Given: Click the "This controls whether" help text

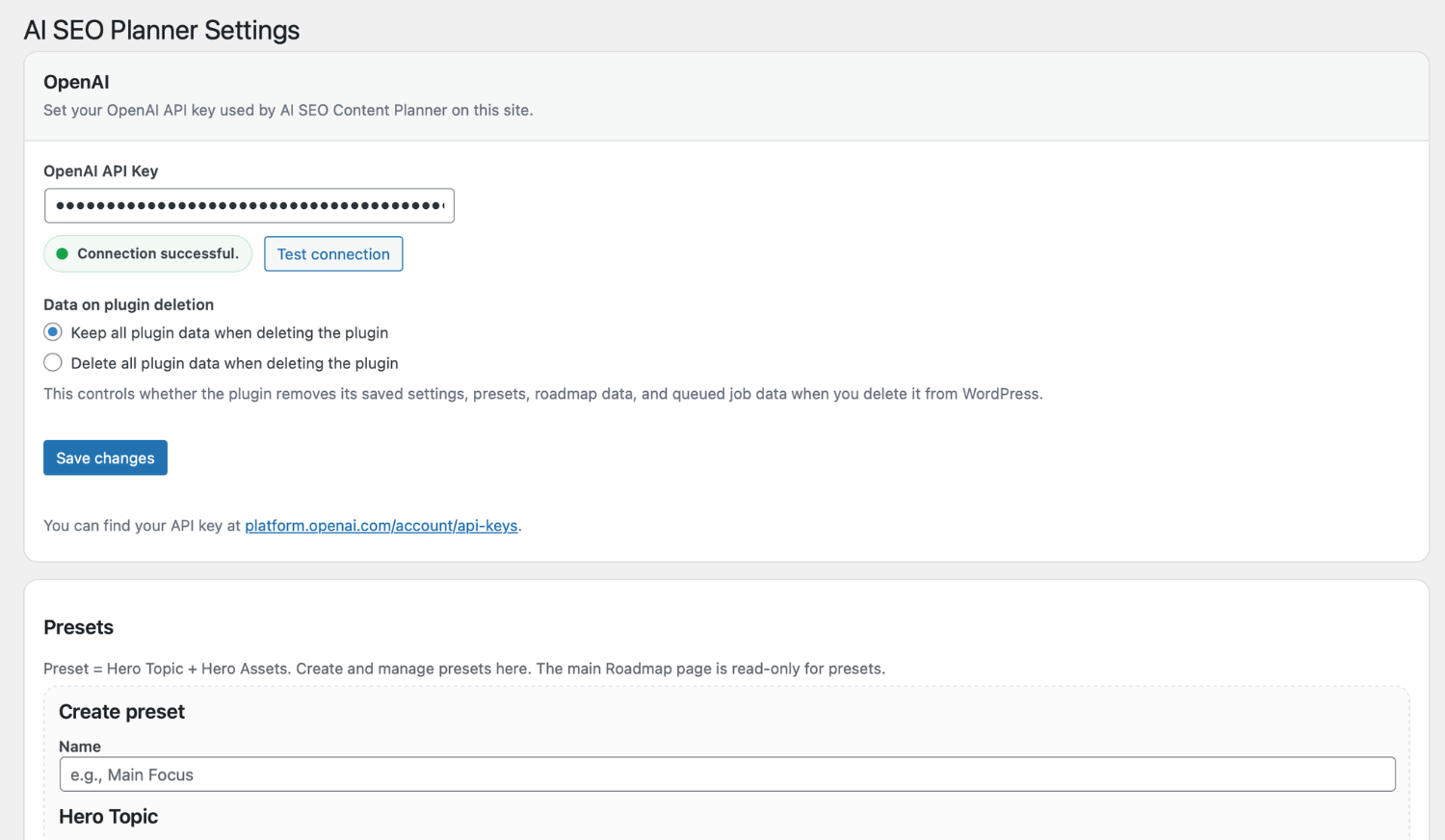Looking at the screenshot, I should (x=542, y=394).
